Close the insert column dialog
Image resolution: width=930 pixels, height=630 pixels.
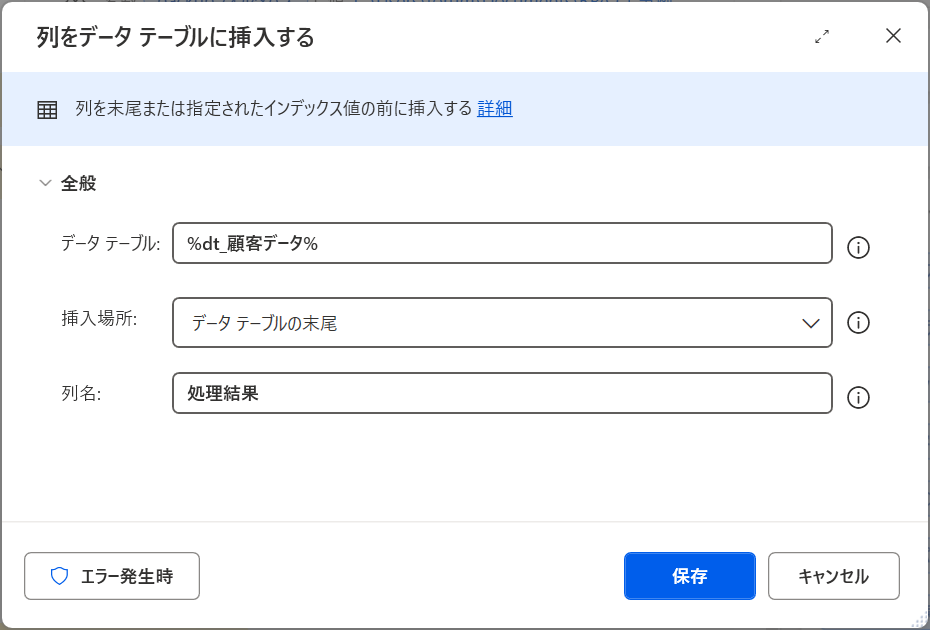(x=893, y=37)
